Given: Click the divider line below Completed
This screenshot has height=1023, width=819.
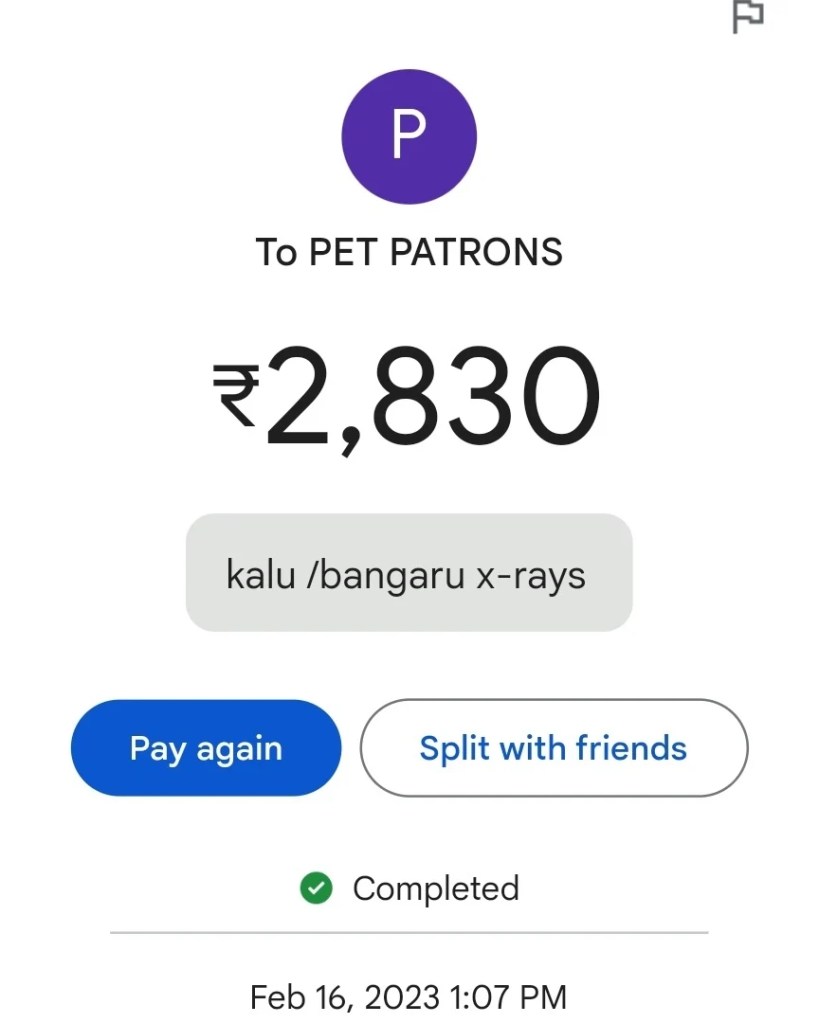Looking at the screenshot, I should click(x=409, y=932).
